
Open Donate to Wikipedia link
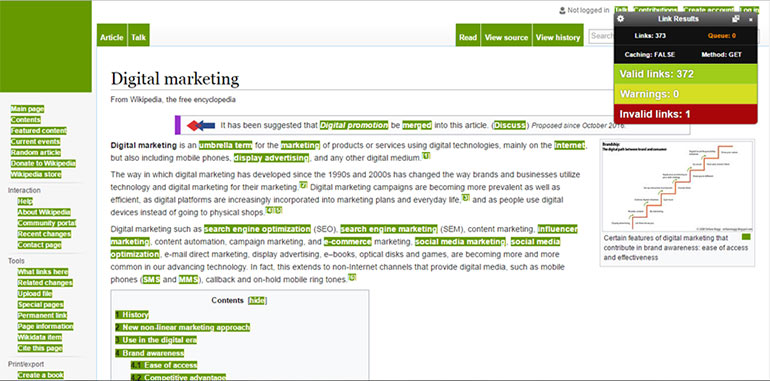[43, 163]
